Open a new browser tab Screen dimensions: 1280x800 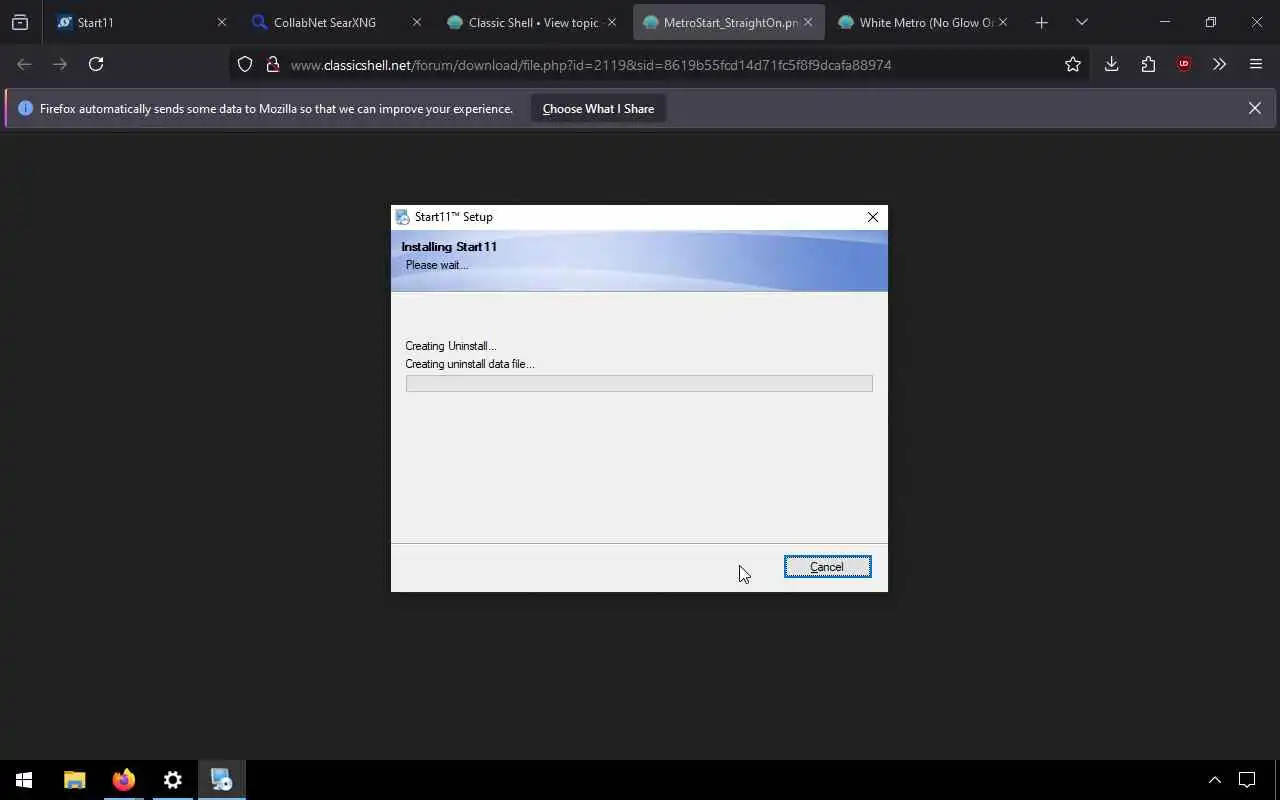(1041, 22)
